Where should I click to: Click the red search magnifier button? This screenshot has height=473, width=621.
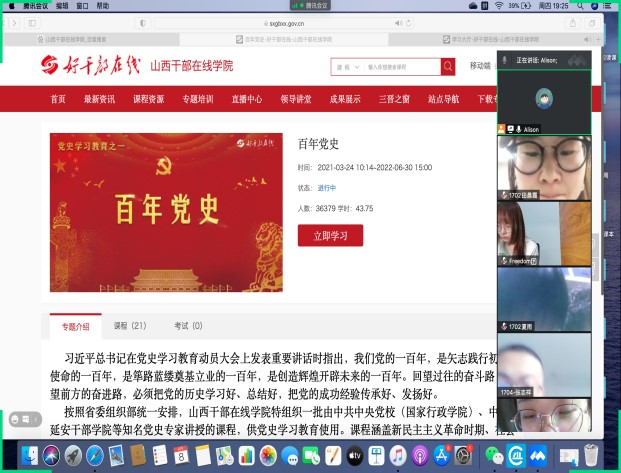[x=448, y=67]
